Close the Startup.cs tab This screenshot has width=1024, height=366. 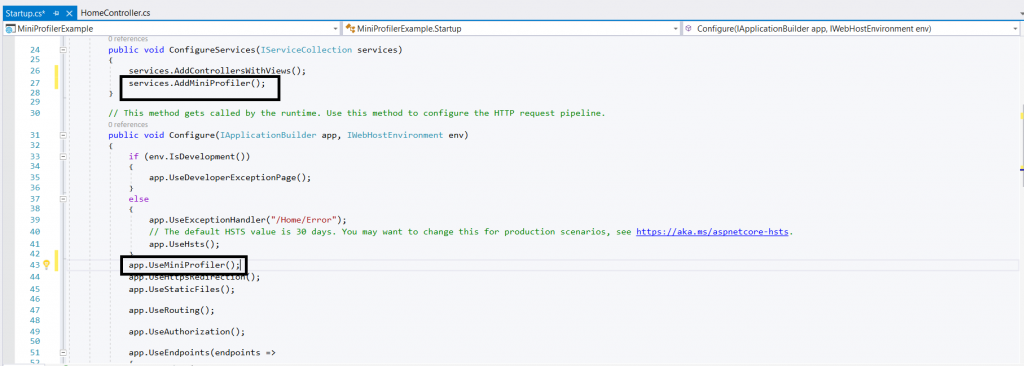pos(69,13)
